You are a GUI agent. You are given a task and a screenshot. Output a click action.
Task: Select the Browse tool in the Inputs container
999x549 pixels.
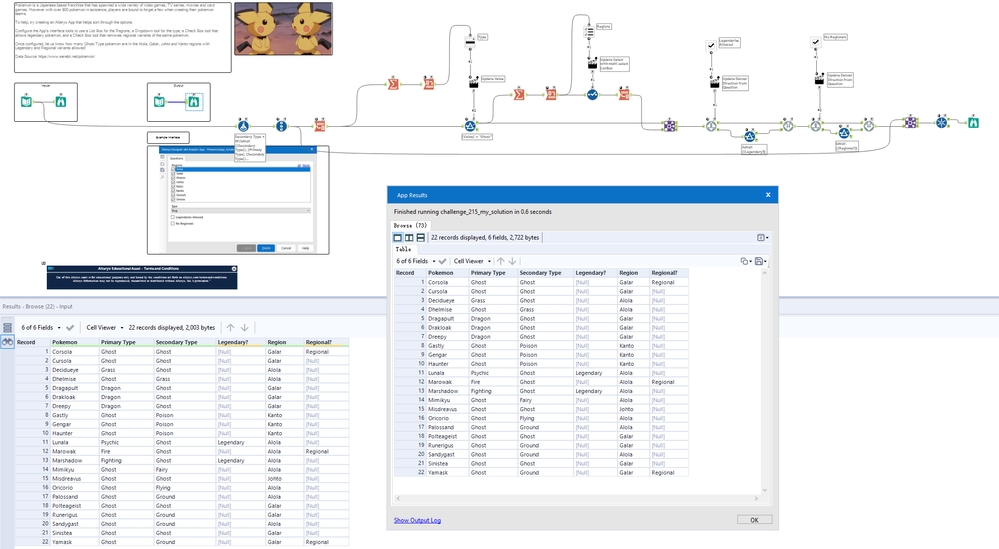(x=61, y=101)
